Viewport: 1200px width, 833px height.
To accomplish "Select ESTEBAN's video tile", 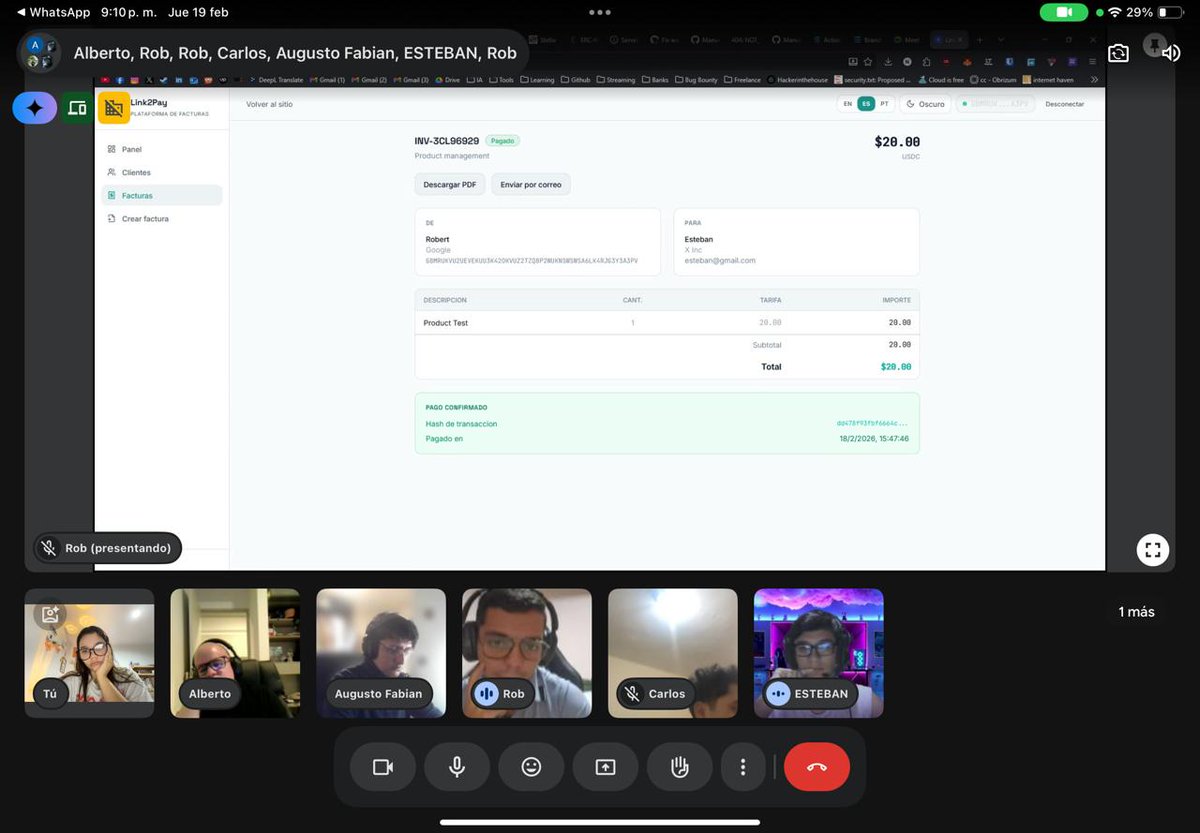I will click(819, 653).
